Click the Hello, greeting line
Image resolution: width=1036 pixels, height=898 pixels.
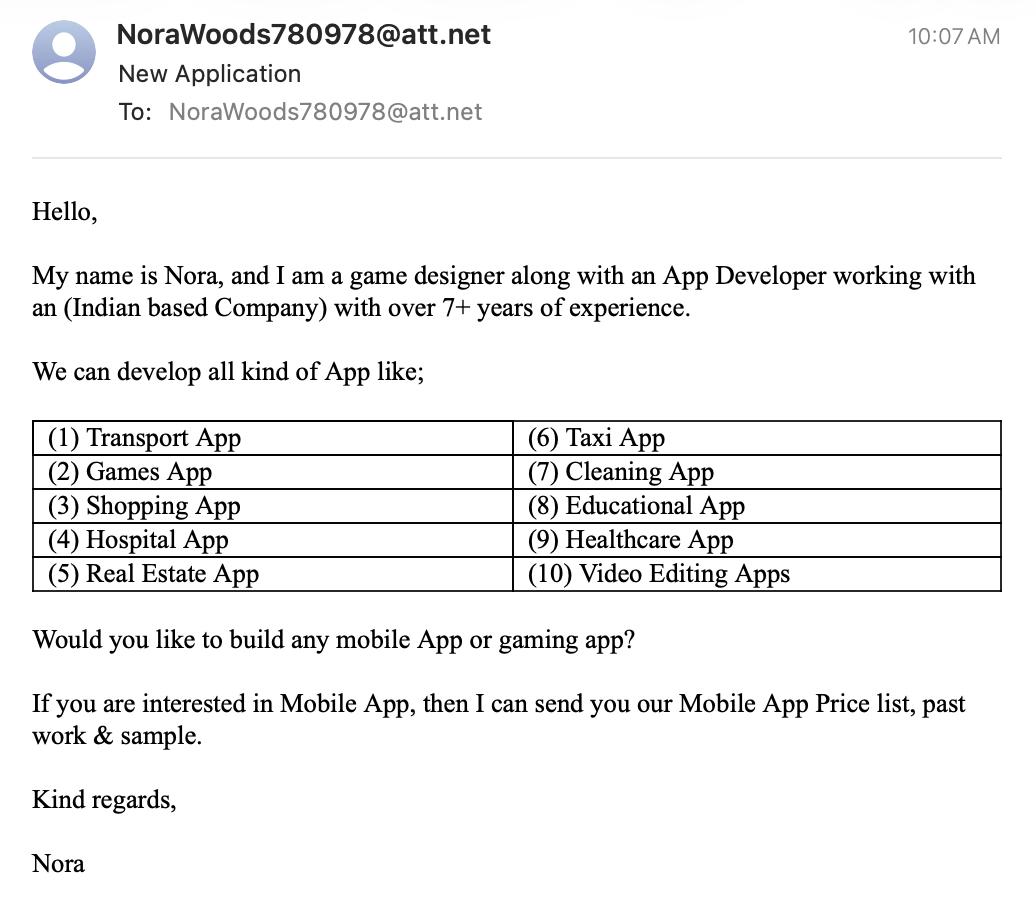coord(65,212)
